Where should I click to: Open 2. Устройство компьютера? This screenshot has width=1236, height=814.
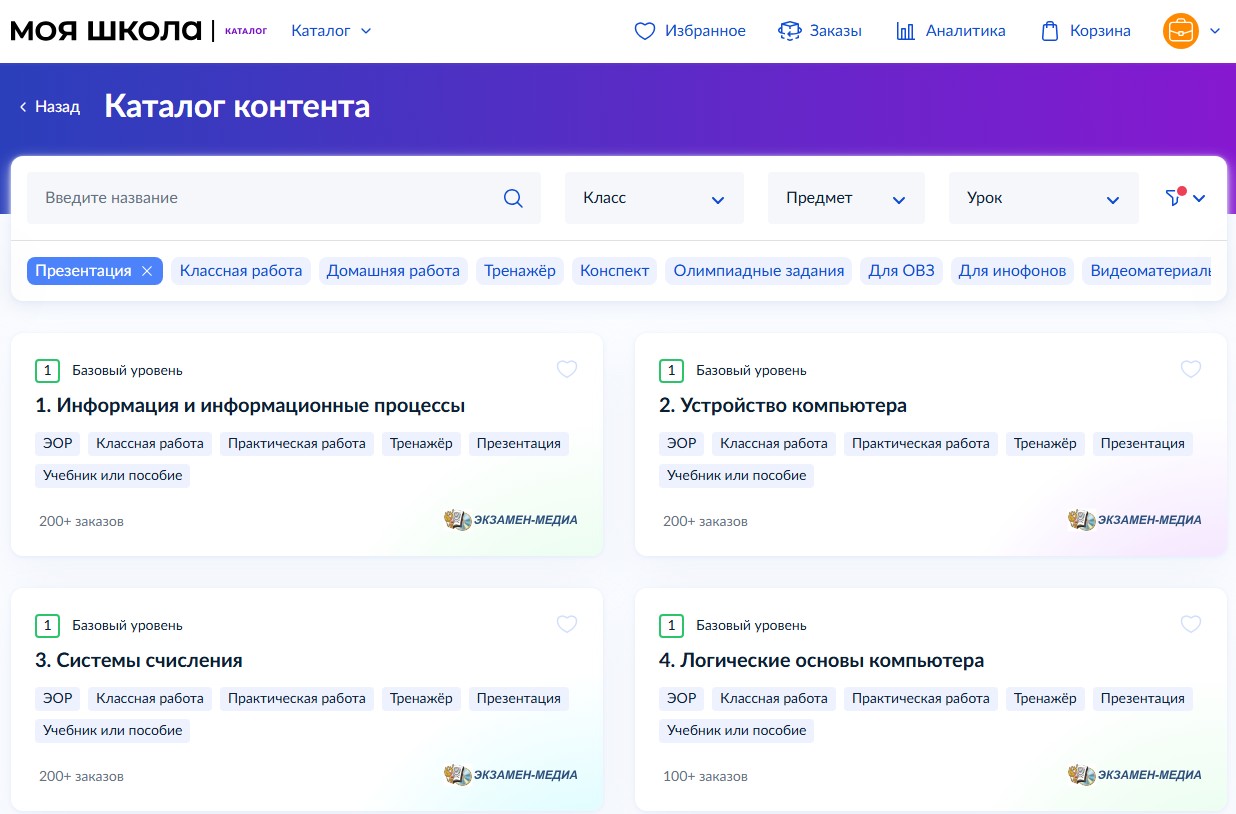tap(783, 406)
